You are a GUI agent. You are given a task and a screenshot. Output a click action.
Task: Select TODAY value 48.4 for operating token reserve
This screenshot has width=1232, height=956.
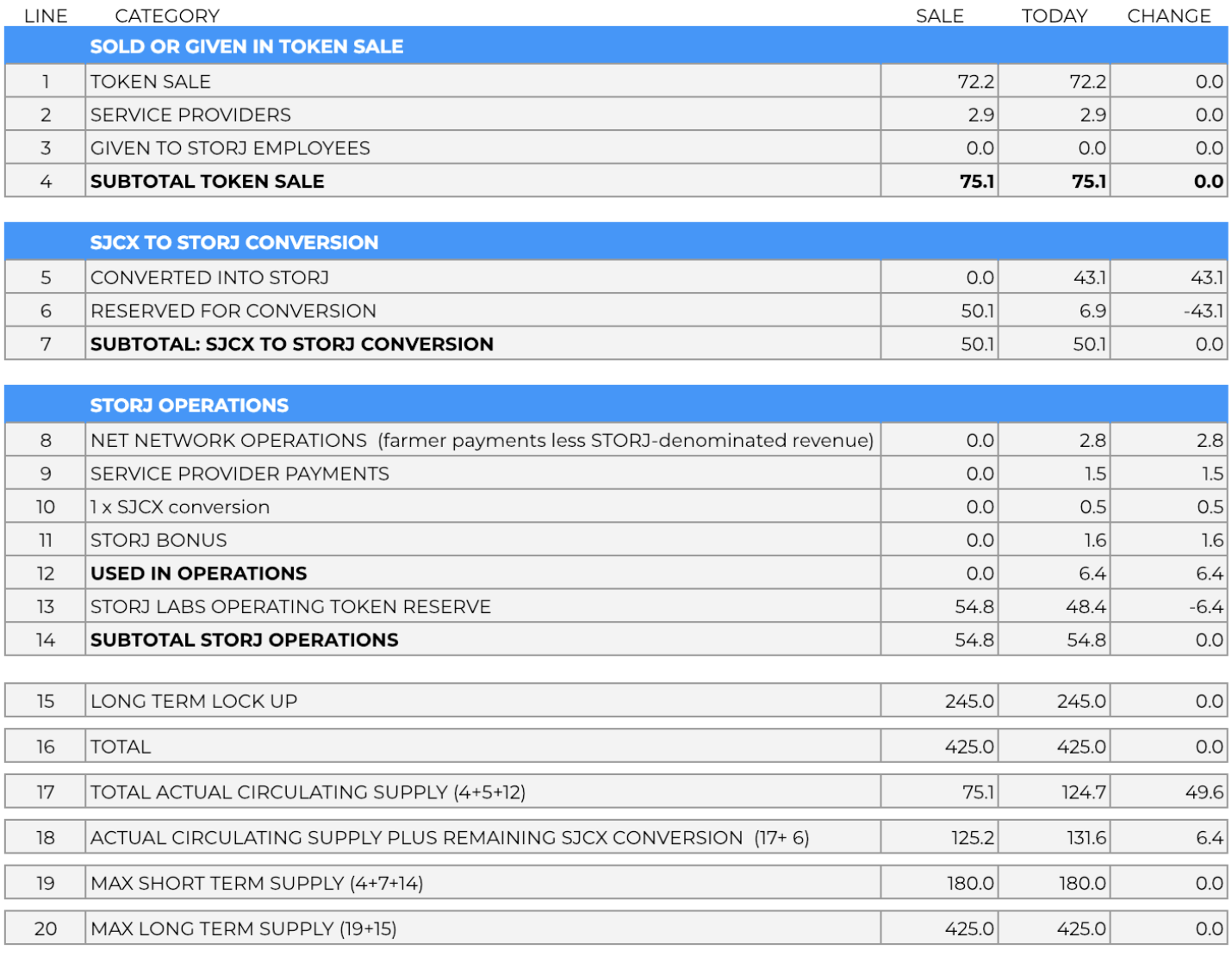pyautogui.click(x=1086, y=607)
